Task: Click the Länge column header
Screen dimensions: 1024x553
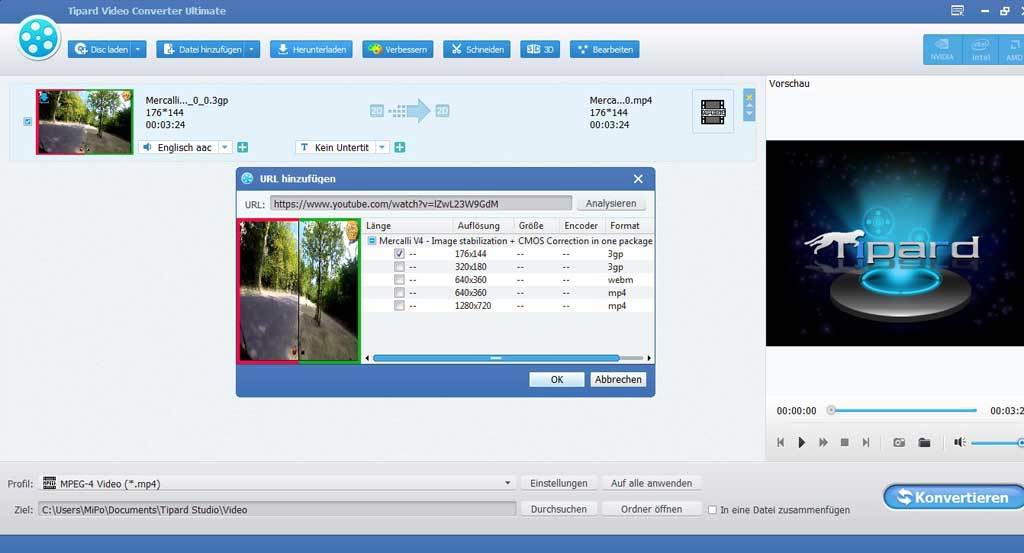Action: pyautogui.click(x=408, y=226)
